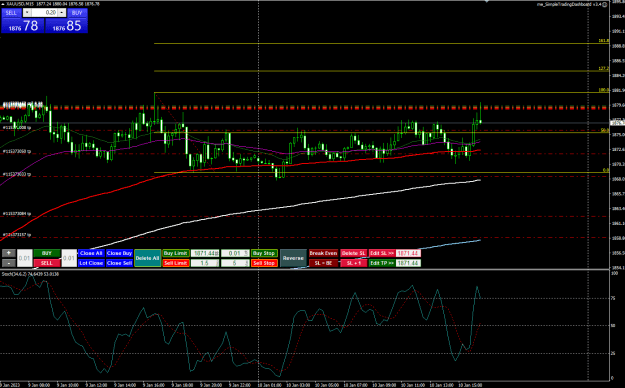Image resolution: width=625 pixels, height=388 pixels.
Task: Click the 0.20 lot volume field
Action: (45, 13)
